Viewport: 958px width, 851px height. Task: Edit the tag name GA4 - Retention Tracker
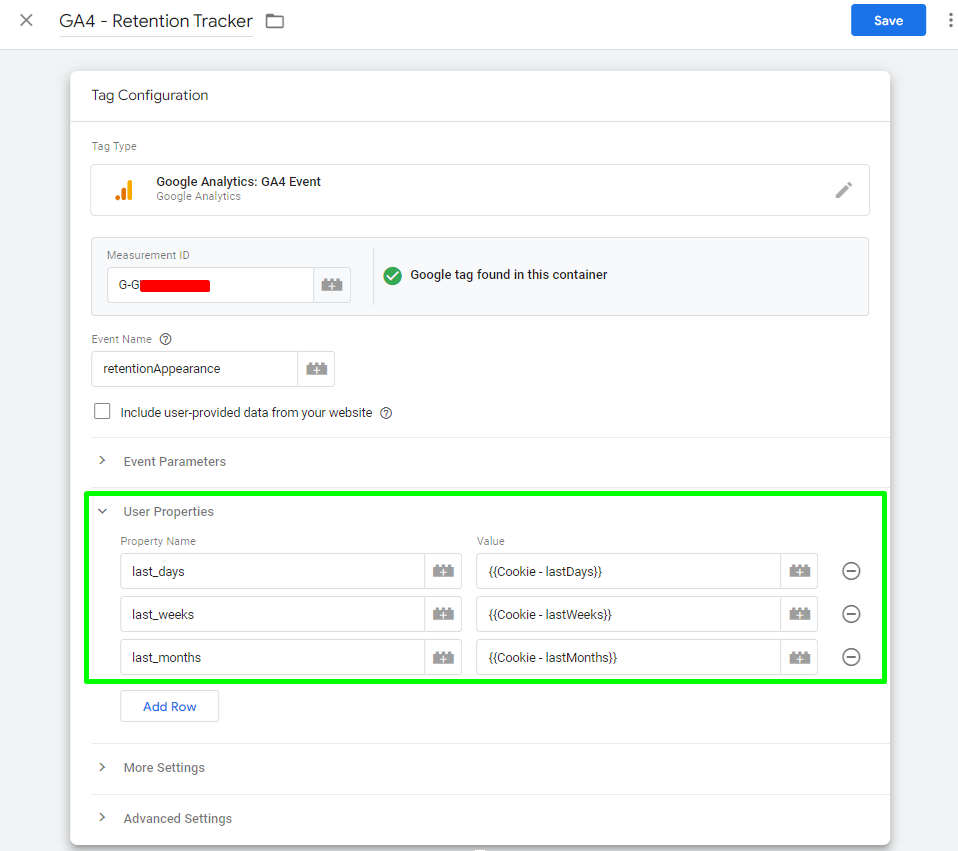156,21
